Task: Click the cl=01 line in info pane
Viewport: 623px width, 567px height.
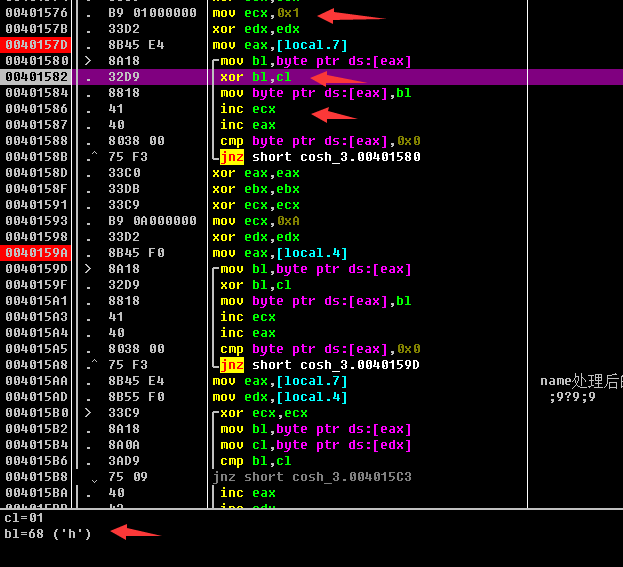Action: pyautogui.click(x=24, y=518)
